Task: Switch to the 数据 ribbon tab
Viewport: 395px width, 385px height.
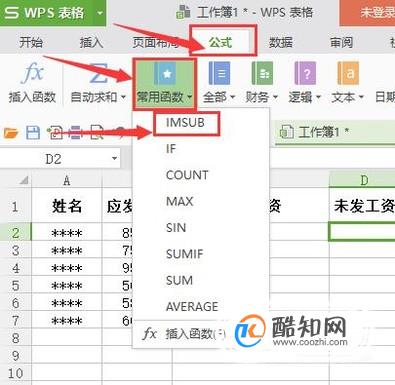Action: (281, 42)
